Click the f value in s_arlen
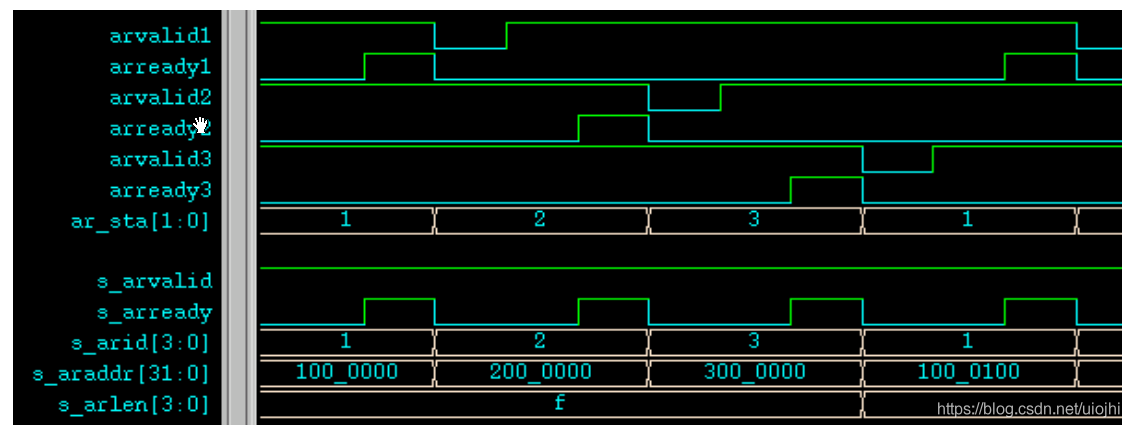Screen dimensions: 1130x428 [560, 403]
